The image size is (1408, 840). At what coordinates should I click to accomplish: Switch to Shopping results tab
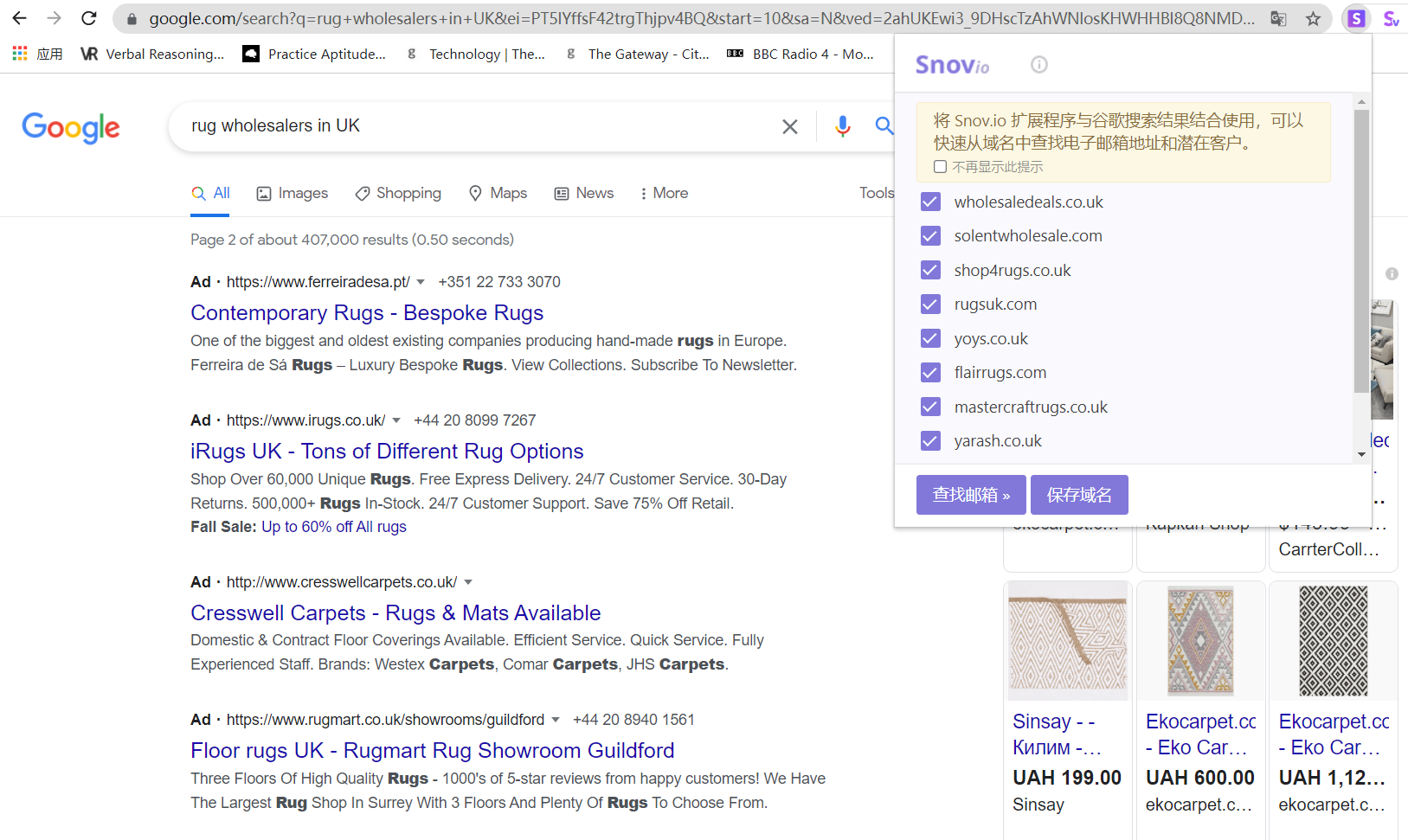click(x=398, y=193)
